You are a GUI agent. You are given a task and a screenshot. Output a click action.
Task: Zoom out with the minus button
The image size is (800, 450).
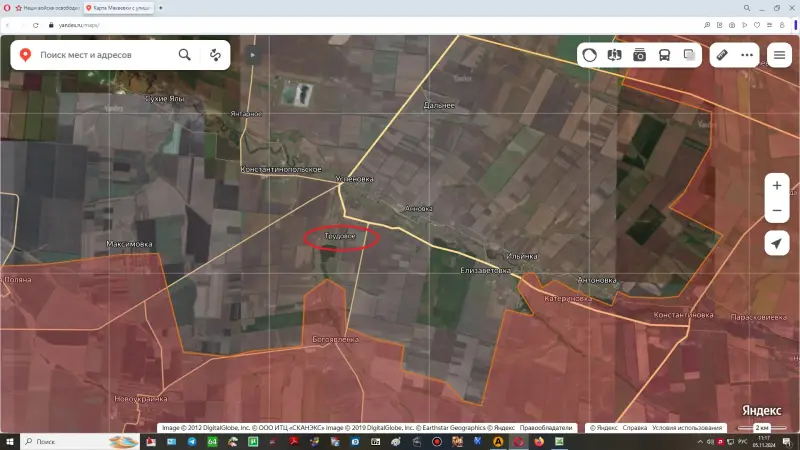point(777,211)
